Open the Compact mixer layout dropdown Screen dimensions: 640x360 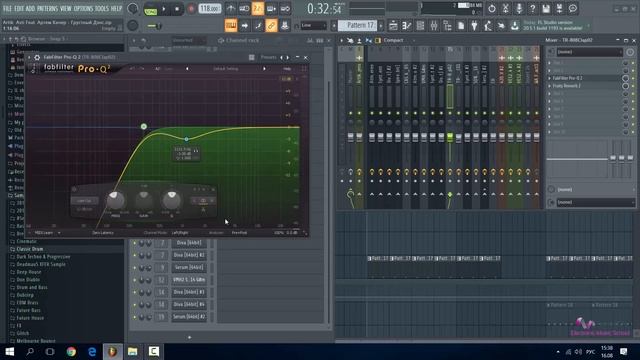pyautogui.click(x=396, y=40)
